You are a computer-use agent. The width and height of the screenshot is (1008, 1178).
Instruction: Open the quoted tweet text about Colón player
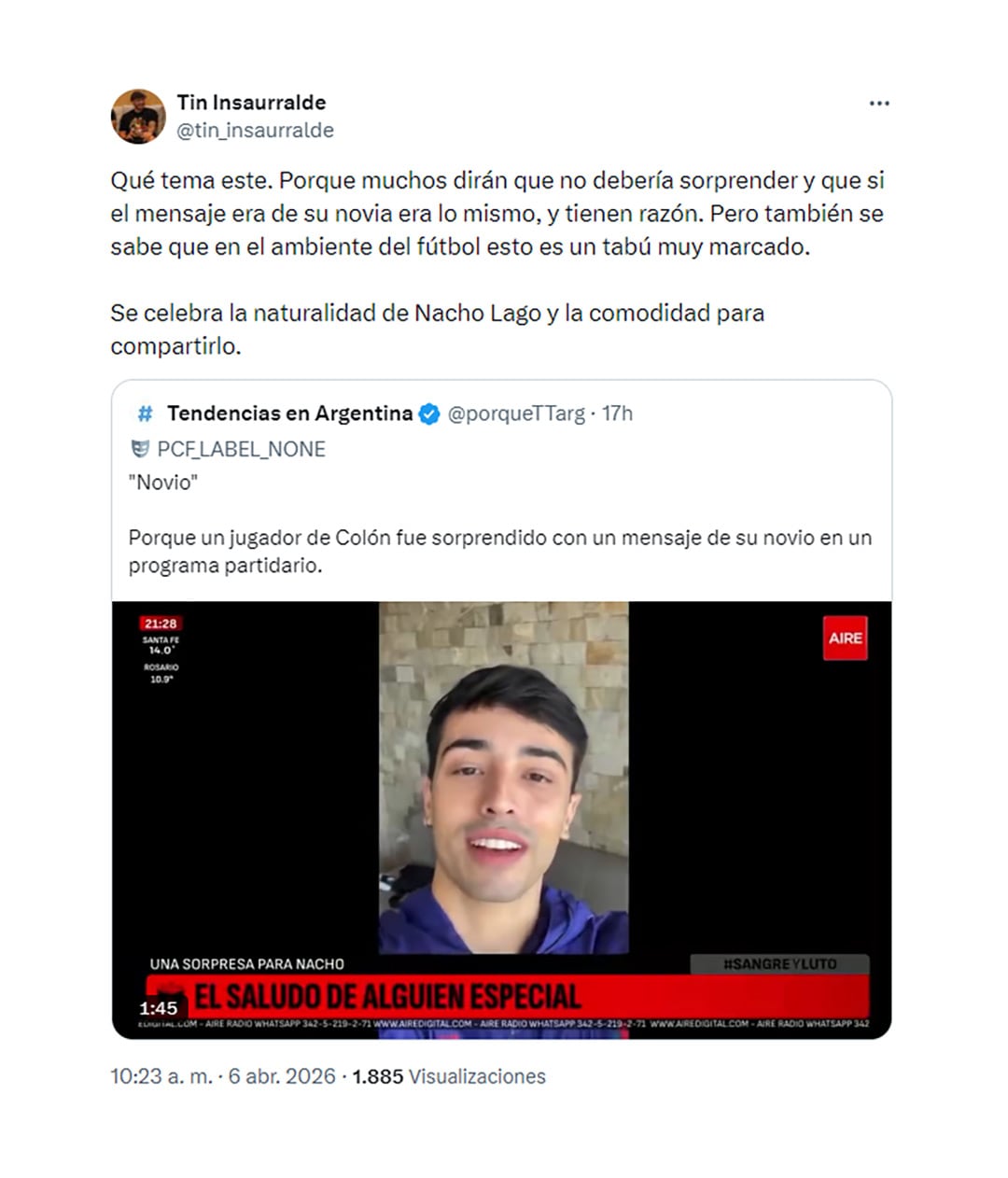[x=500, y=552]
